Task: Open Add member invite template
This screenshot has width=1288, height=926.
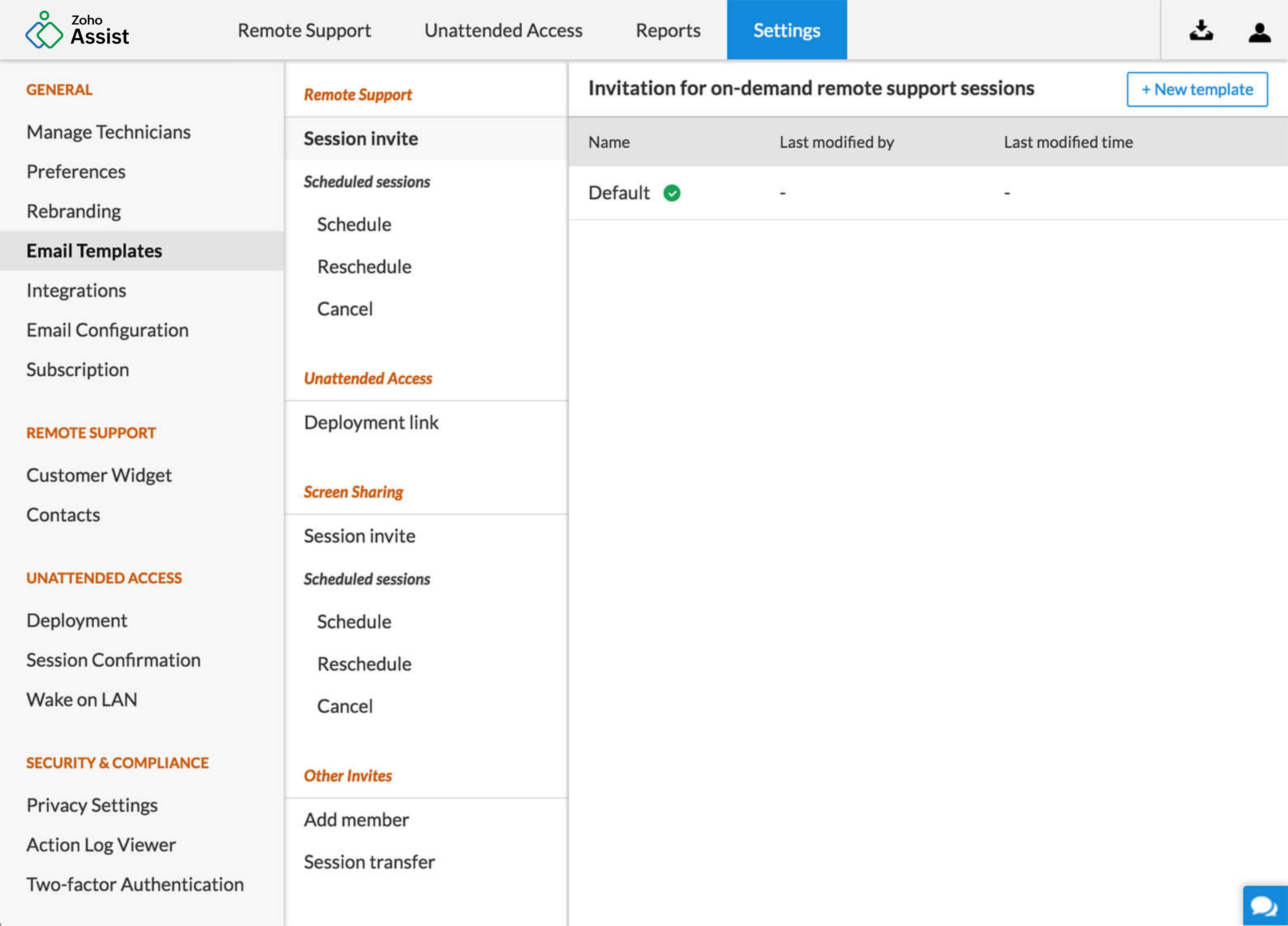Action: [356, 819]
